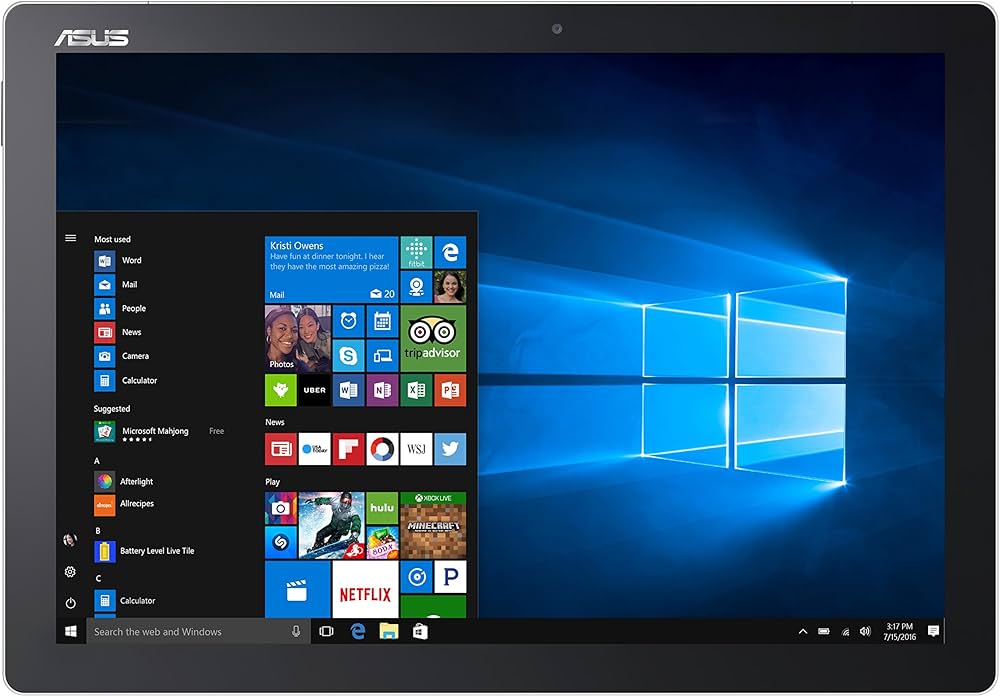The image size is (1000, 697).
Task: Open Settings from the Start sidebar
Action: pos(69,571)
